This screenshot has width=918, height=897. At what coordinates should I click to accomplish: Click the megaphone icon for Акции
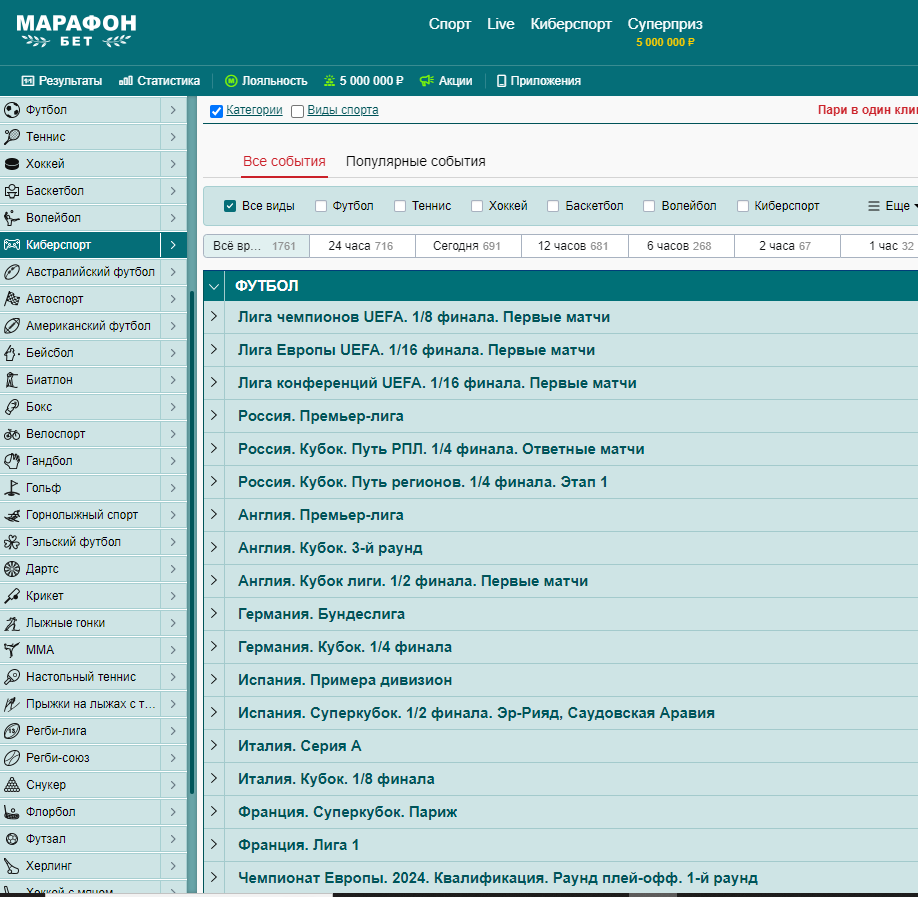point(427,81)
